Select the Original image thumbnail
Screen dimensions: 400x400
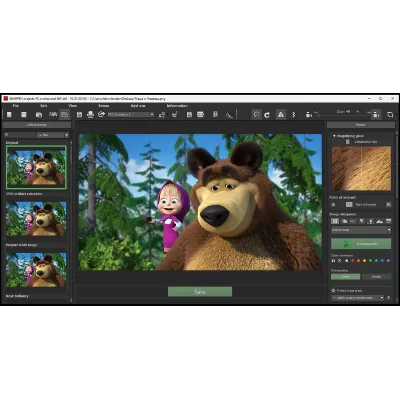(x=36, y=167)
